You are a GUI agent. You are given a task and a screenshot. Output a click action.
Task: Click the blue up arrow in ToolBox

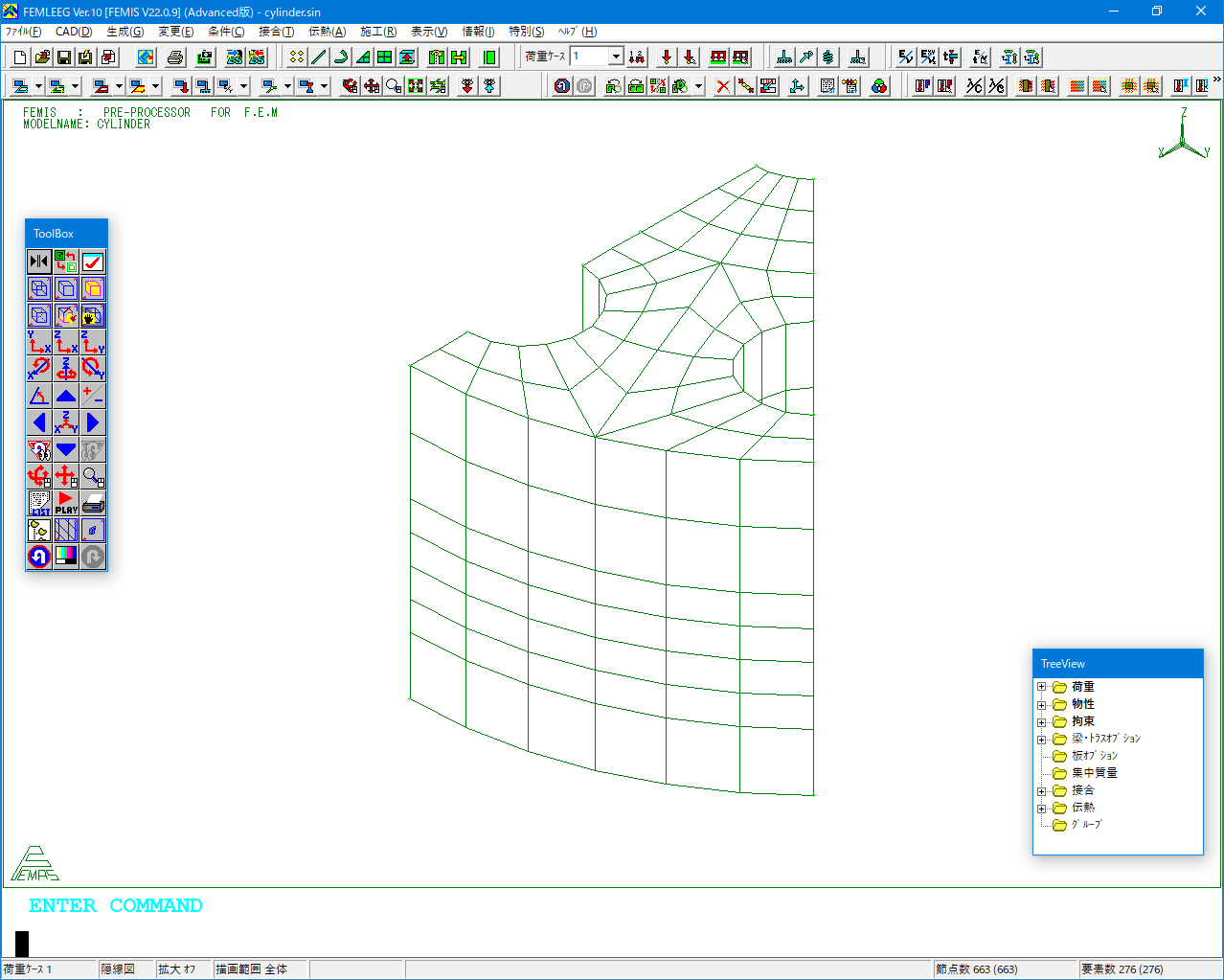point(66,396)
